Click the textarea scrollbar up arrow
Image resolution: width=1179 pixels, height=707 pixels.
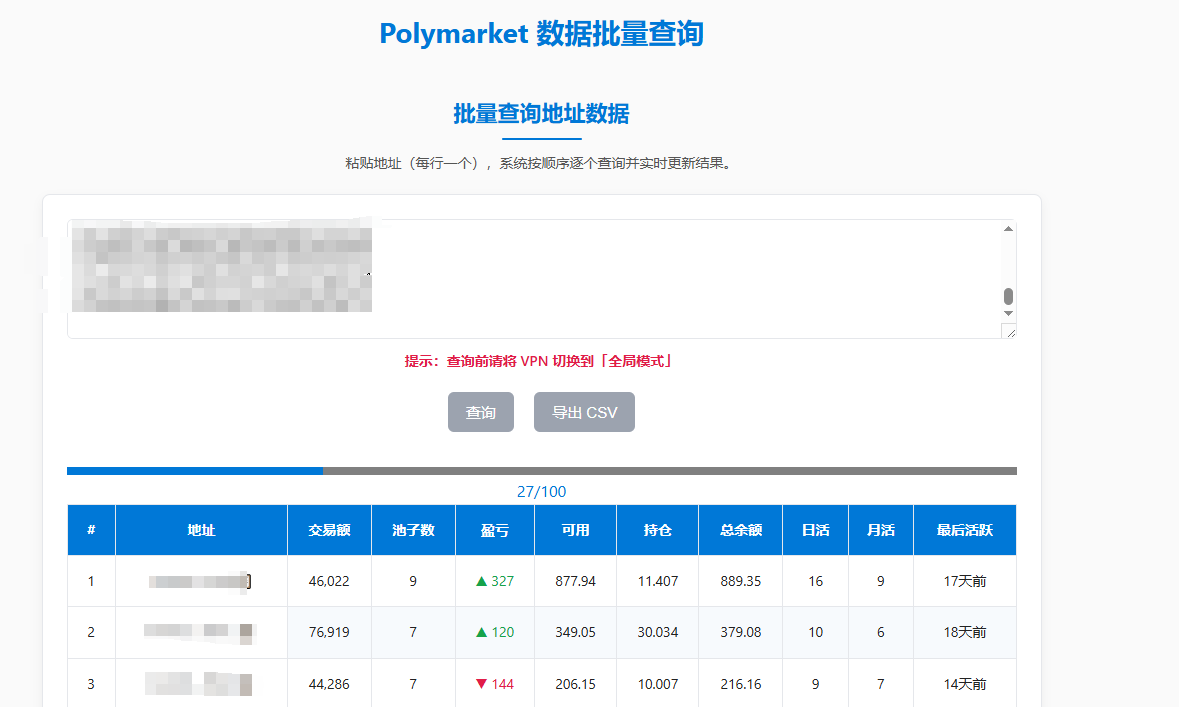click(x=1008, y=229)
